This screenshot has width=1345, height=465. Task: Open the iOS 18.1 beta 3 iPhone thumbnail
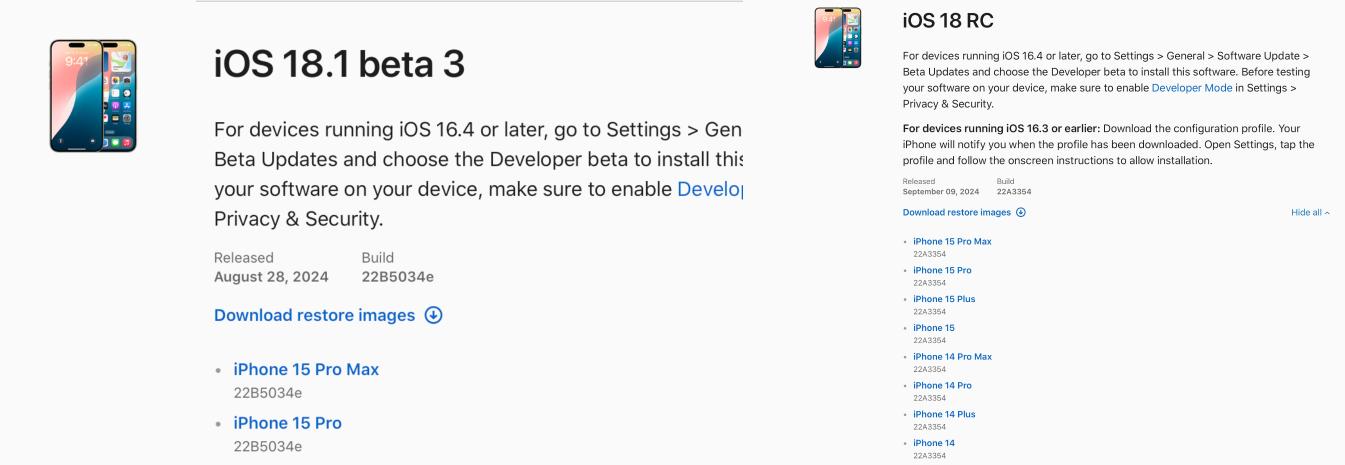93,96
